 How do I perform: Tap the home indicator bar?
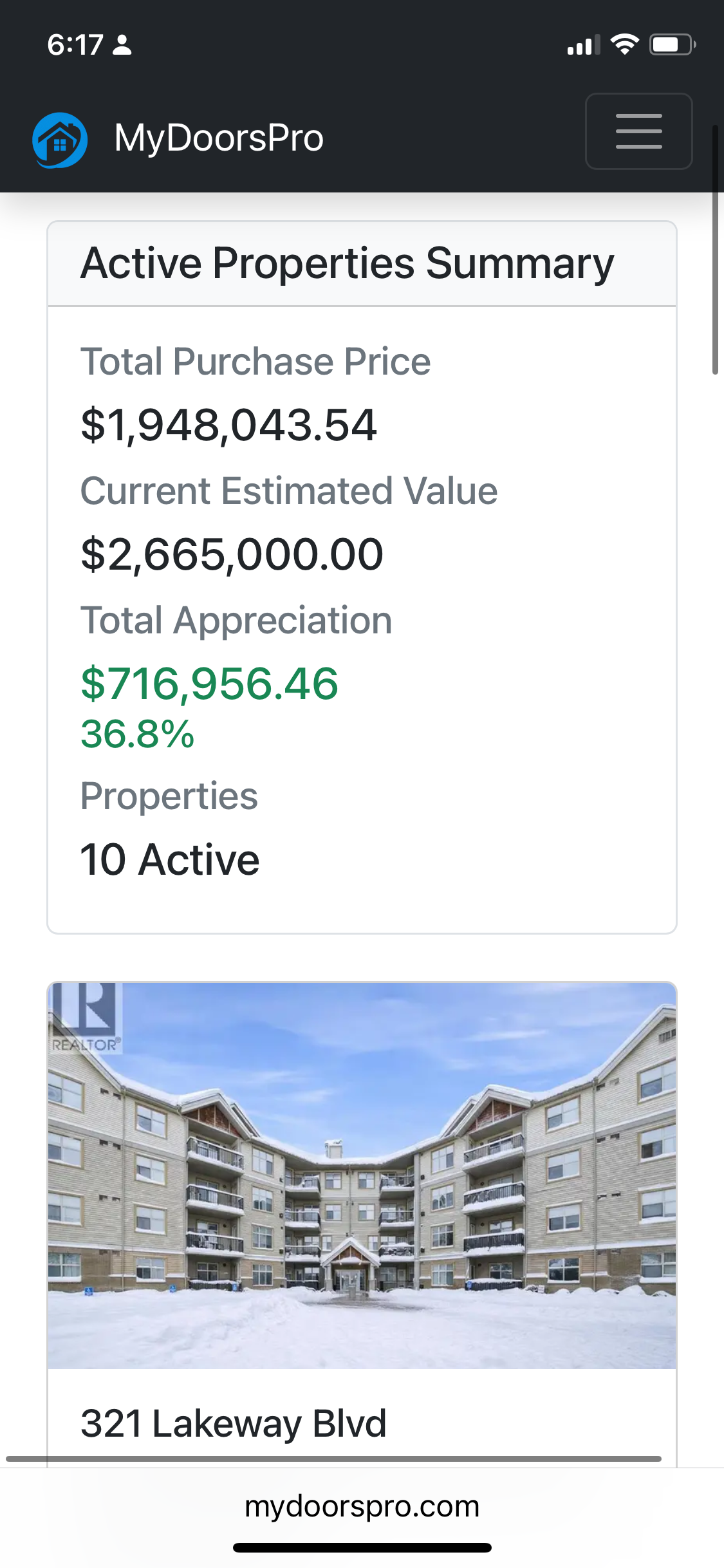tap(362, 1547)
